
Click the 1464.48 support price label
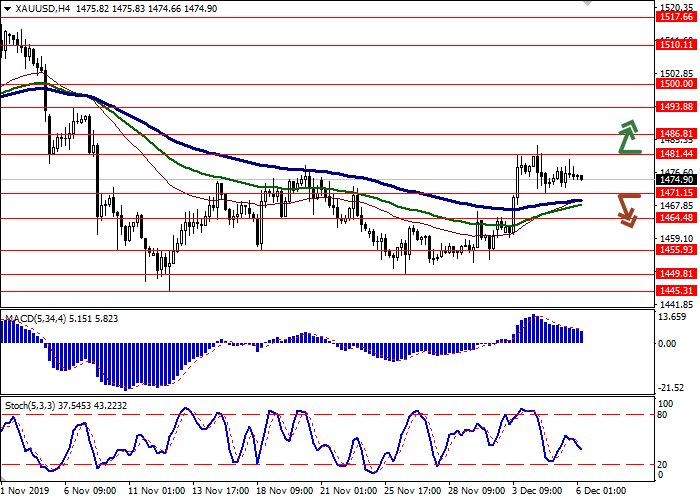click(677, 218)
